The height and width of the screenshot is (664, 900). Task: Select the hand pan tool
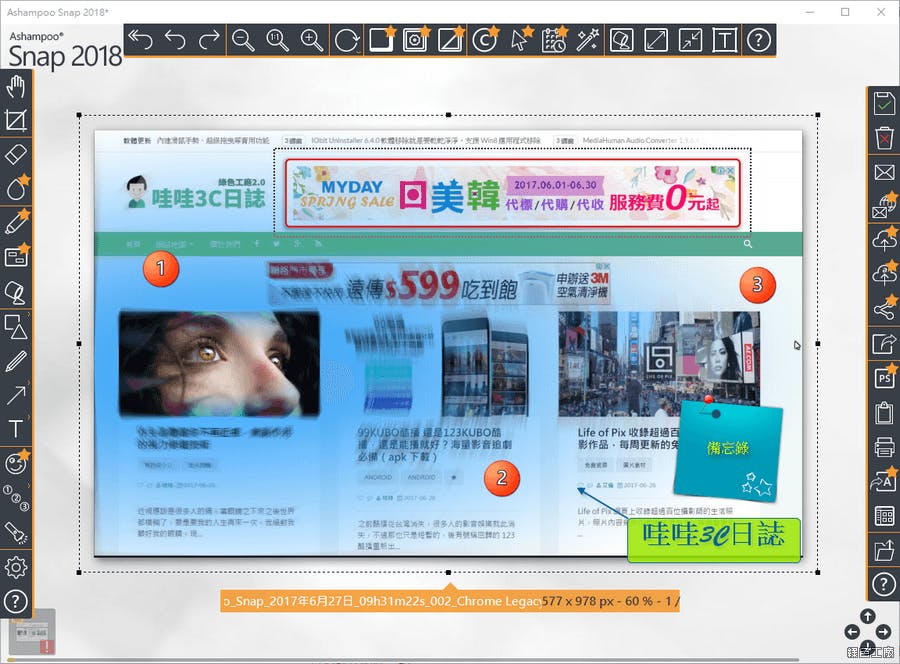point(15,87)
